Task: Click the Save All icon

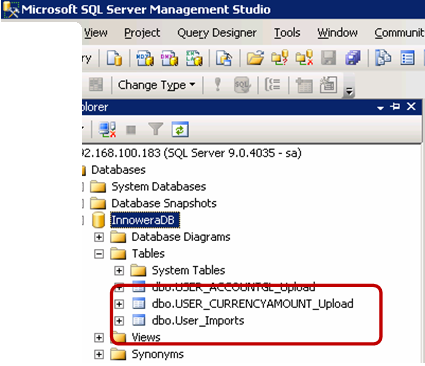Action: point(353,58)
